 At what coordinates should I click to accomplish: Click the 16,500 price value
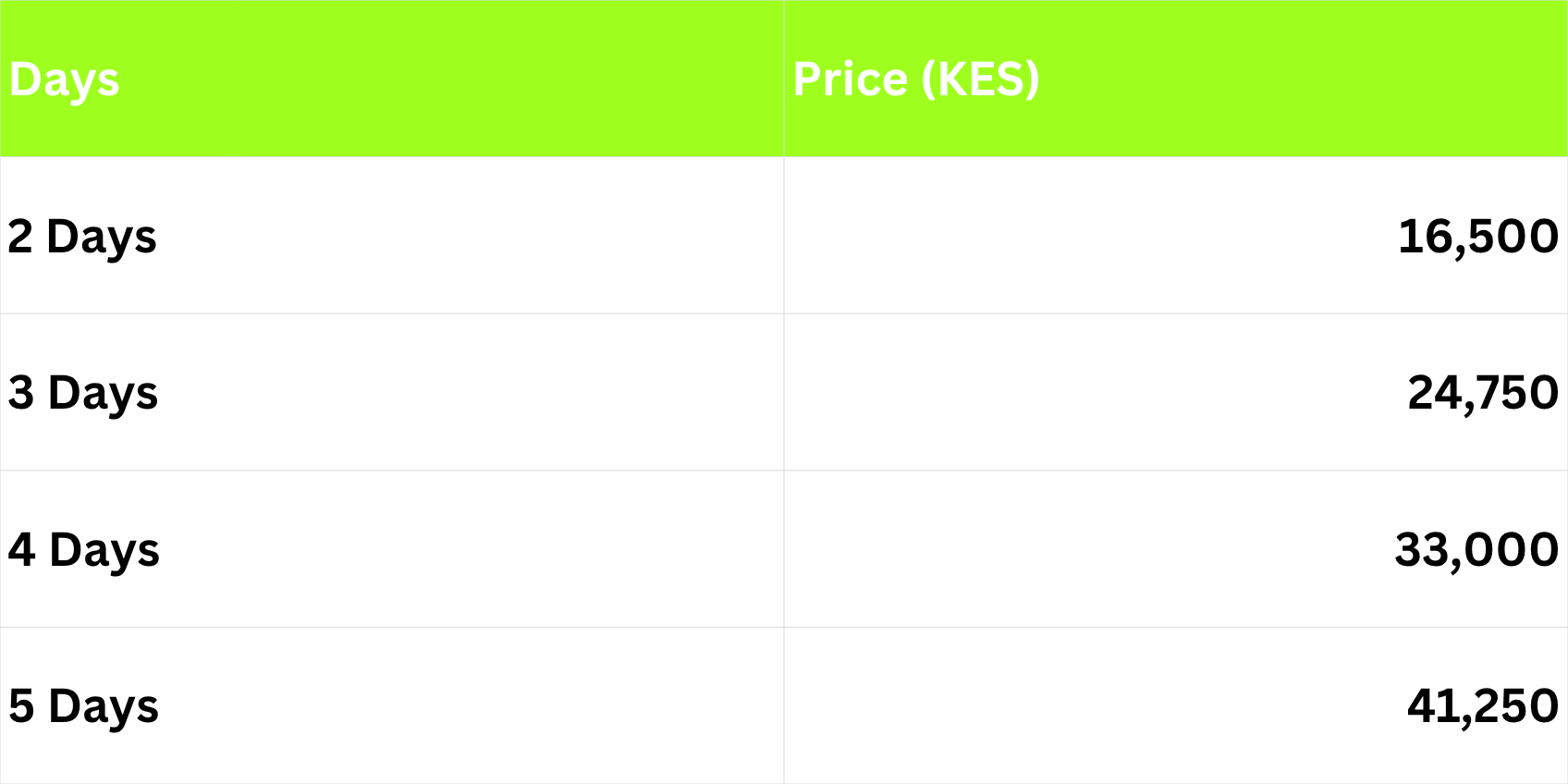point(1477,237)
